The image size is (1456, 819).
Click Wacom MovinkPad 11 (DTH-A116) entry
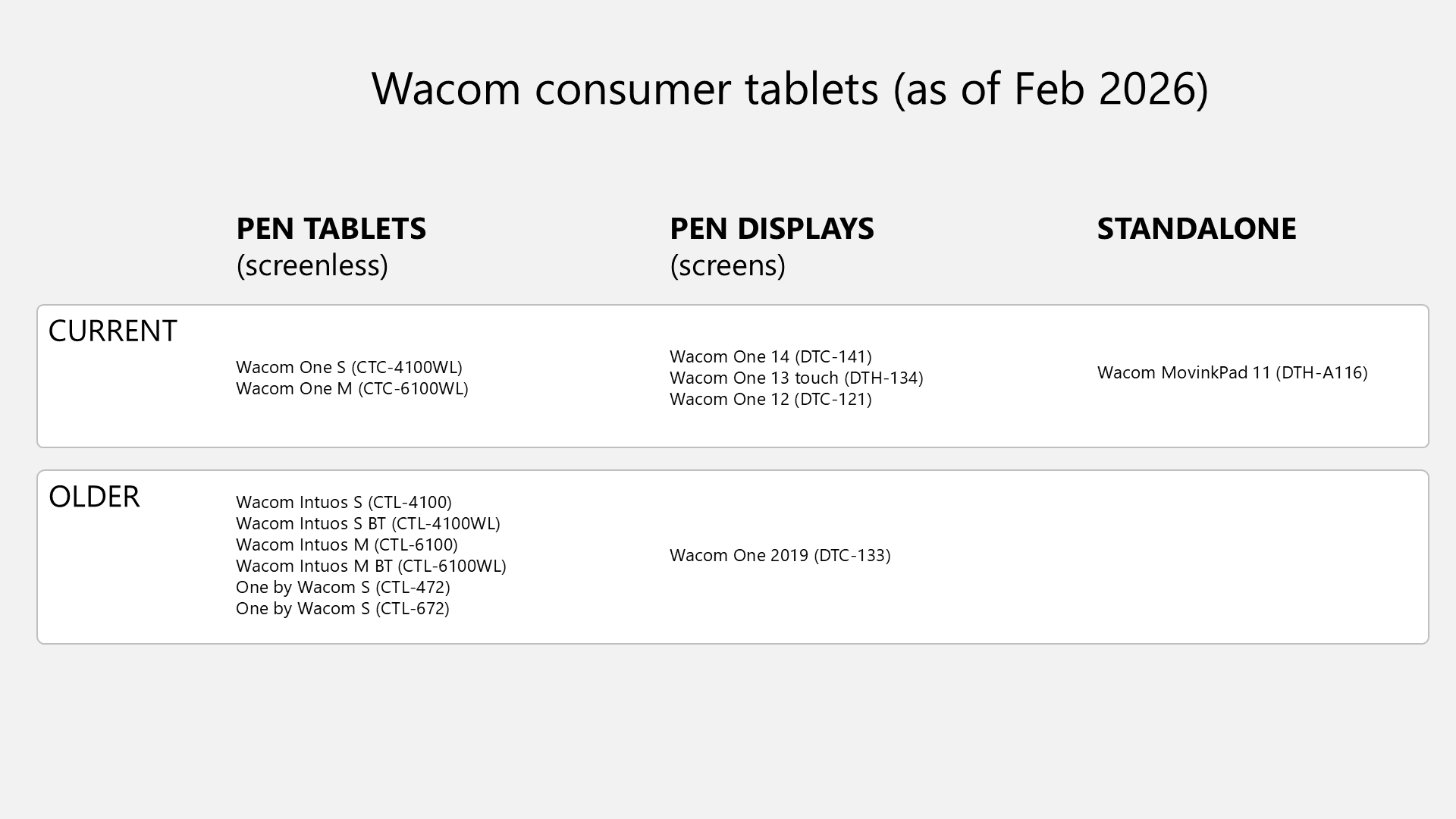pyautogui.click(x=1232, y=372)
